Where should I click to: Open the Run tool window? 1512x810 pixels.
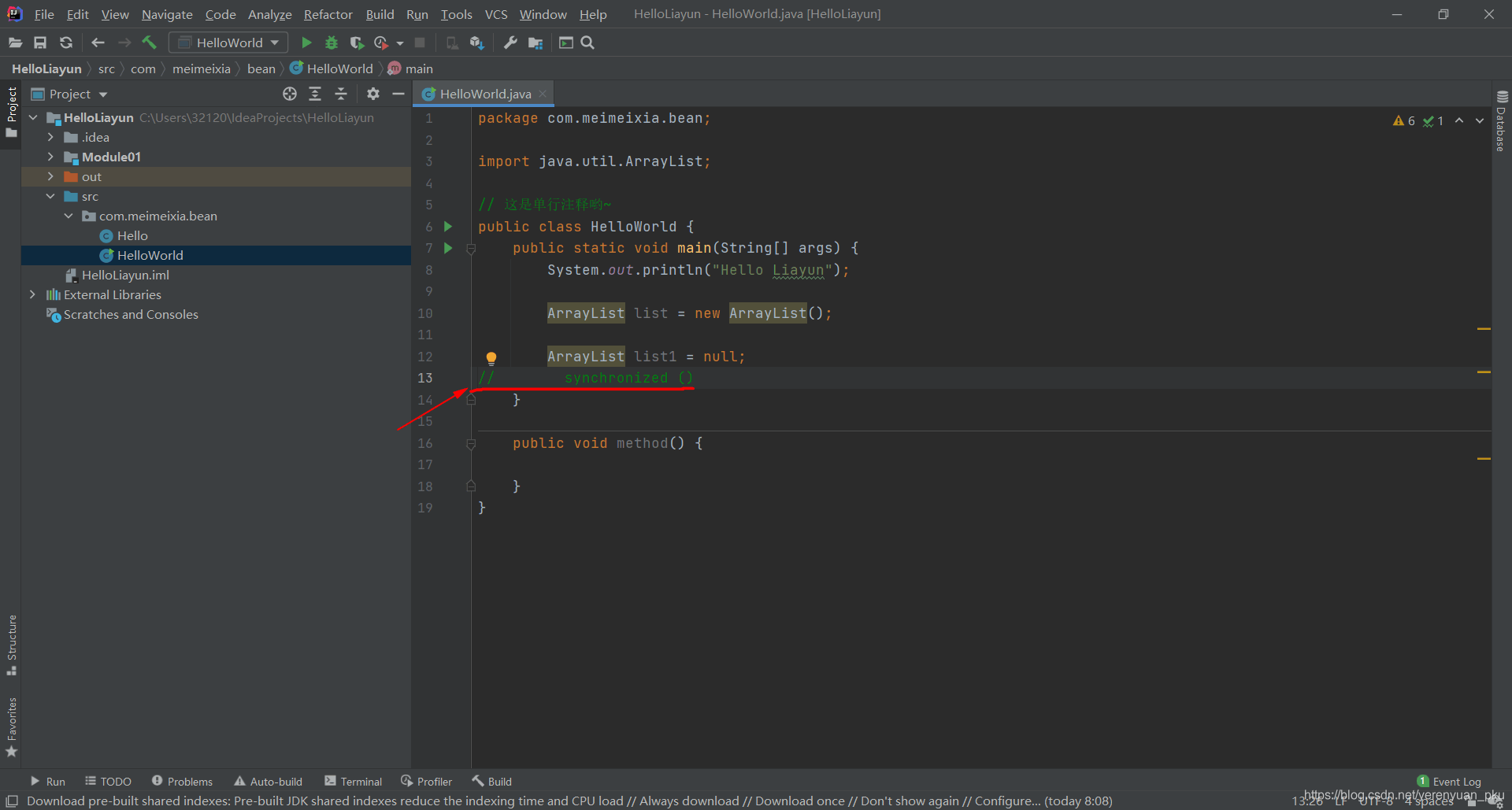tap(47, 781)
